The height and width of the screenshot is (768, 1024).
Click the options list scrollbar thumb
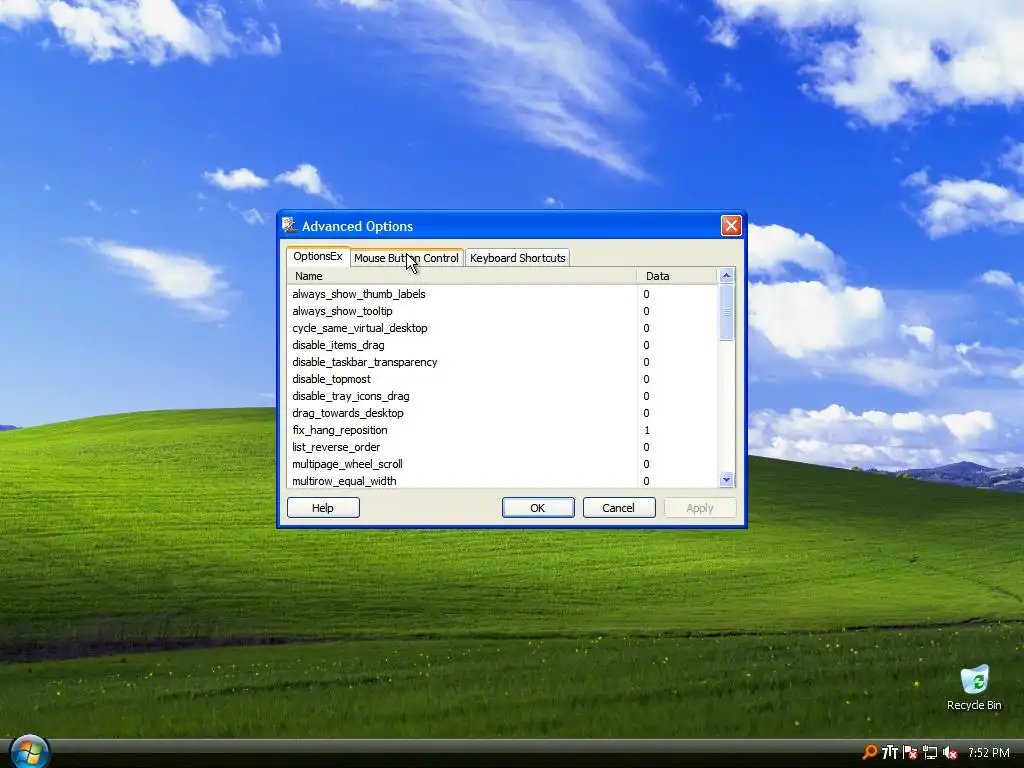[726, 312]
